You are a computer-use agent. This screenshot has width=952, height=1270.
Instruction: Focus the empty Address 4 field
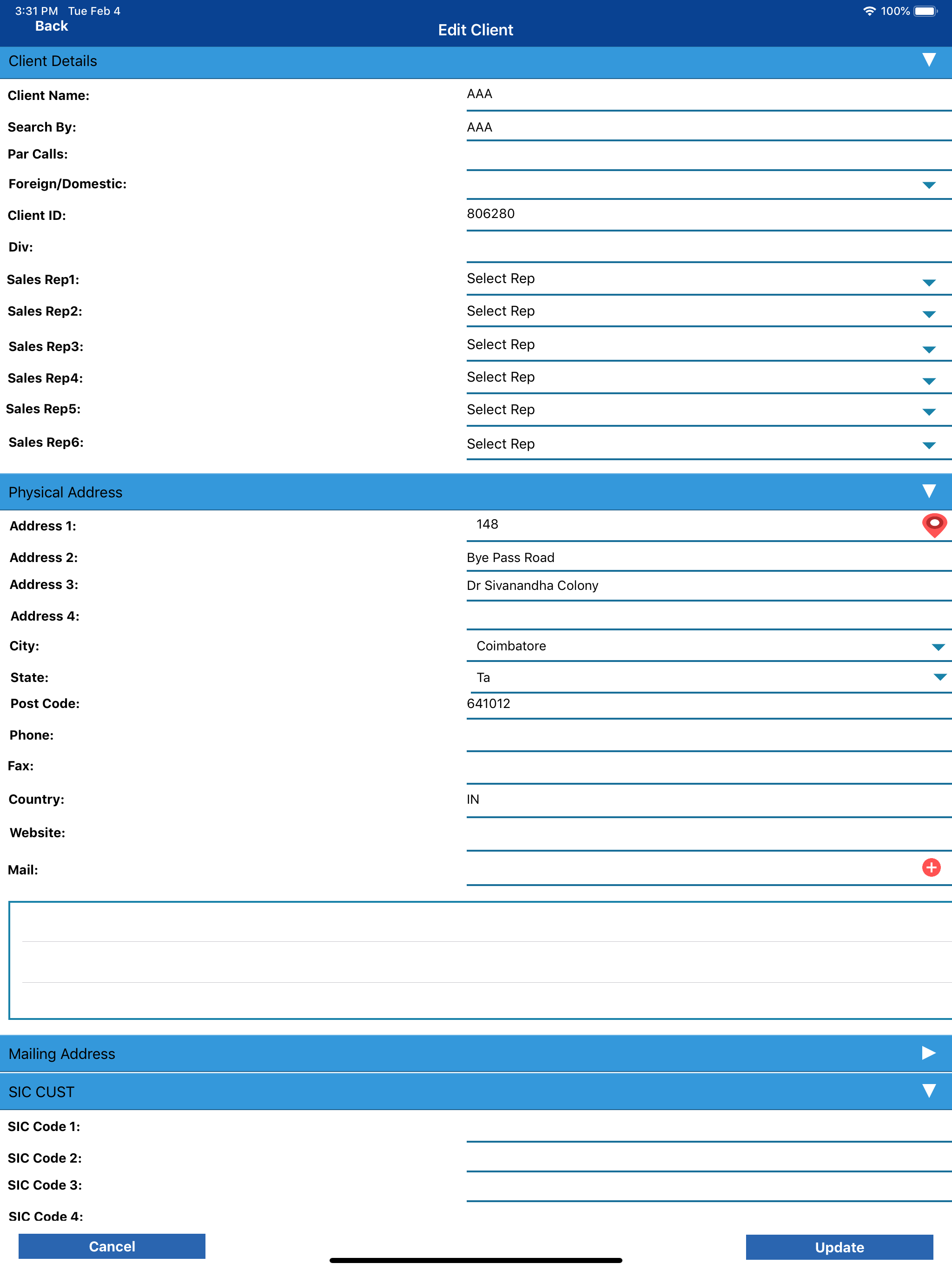(708, 616)
